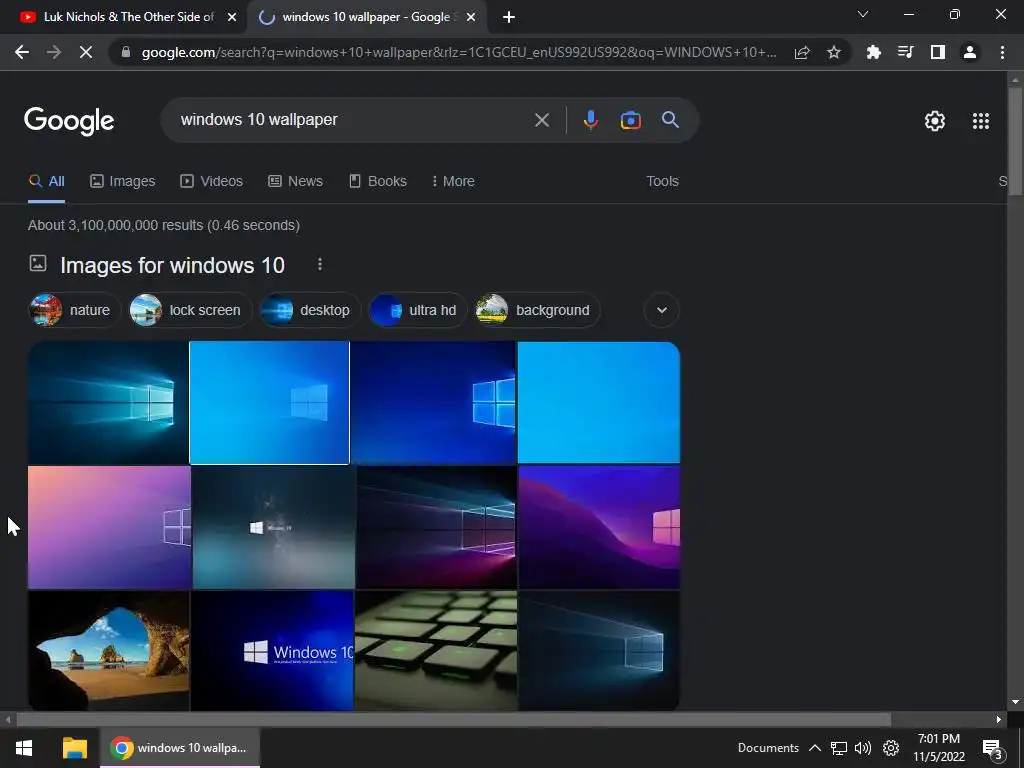Viewport: 1024px width, 768px height.
Task: Open glowing keyboard keys thumbnail
Action: pos(436,650)
